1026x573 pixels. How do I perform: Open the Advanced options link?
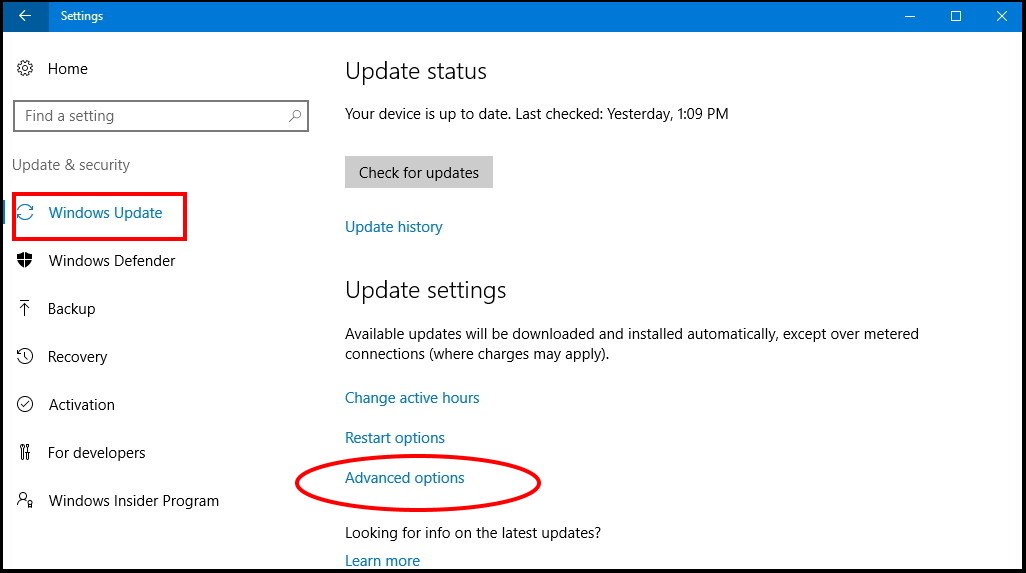click(x=404, y=478)
